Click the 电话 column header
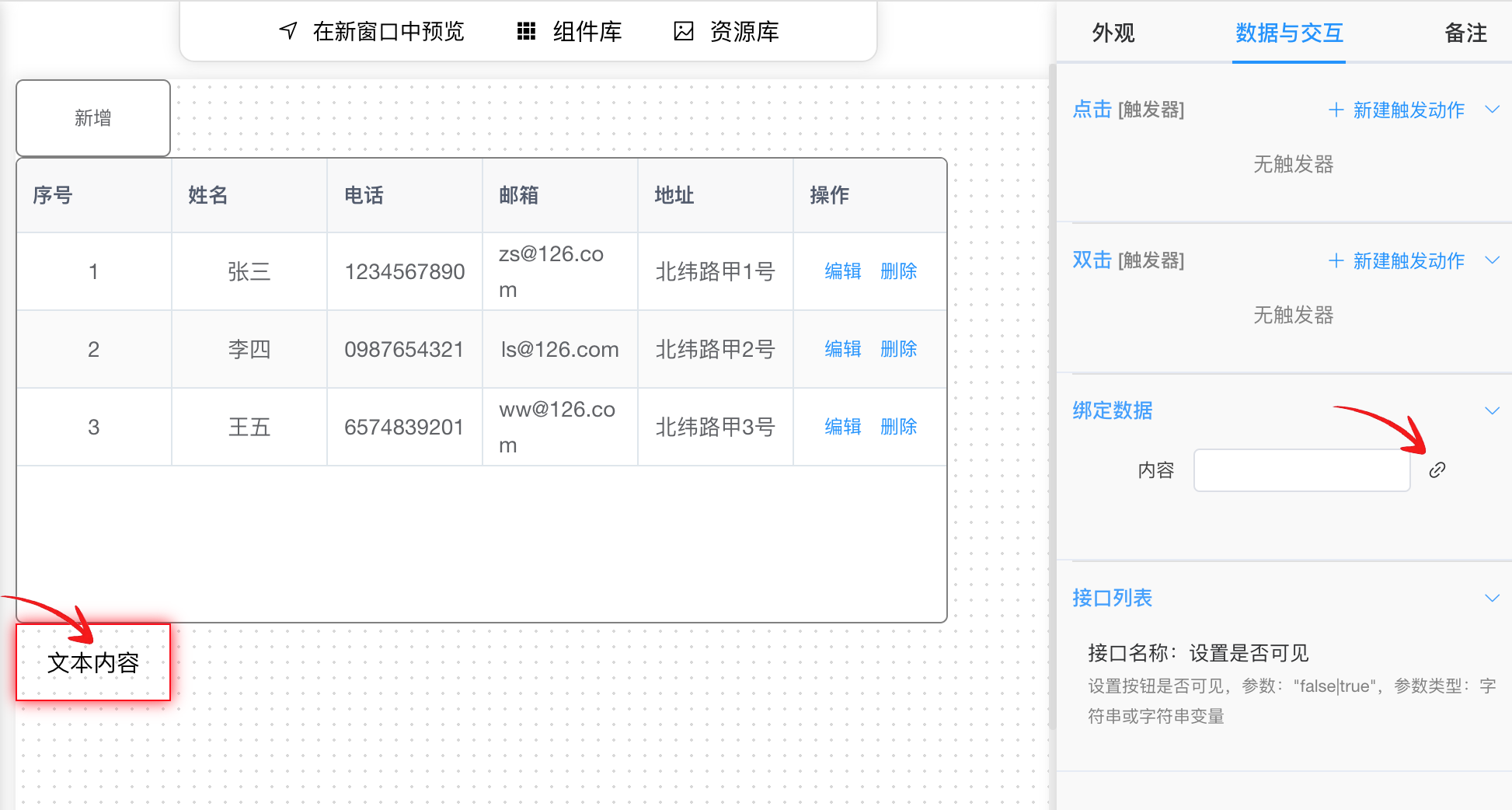This screenshot has width=1512, height=810. pyautogui.click(x=405, y=195)
